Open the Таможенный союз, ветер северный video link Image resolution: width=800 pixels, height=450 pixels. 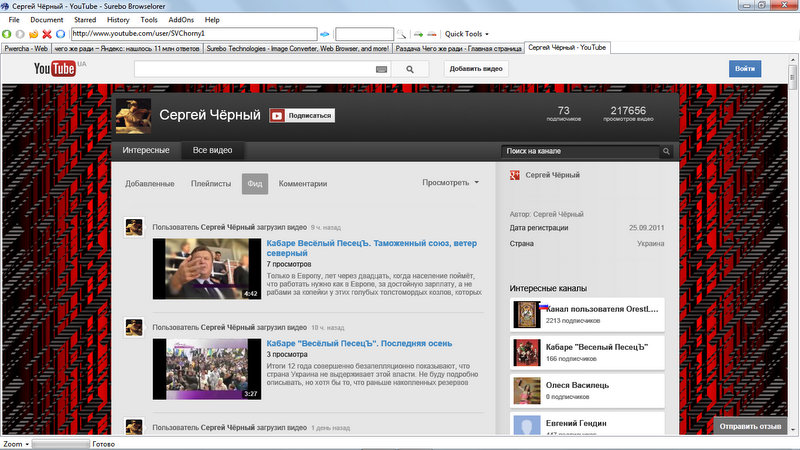click(371, 248)
